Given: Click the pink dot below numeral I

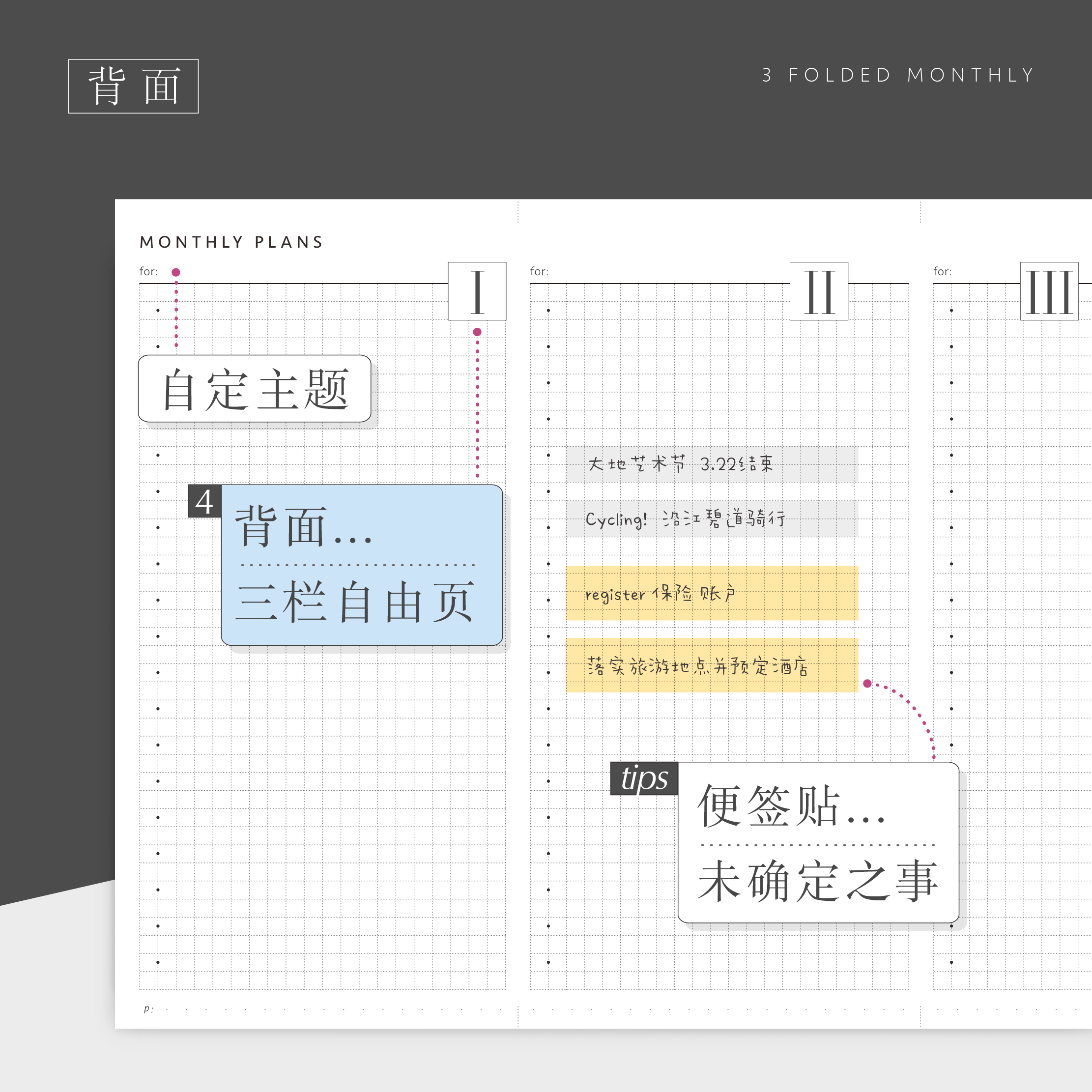Looking at the screenshot, I should coord(477,332).
